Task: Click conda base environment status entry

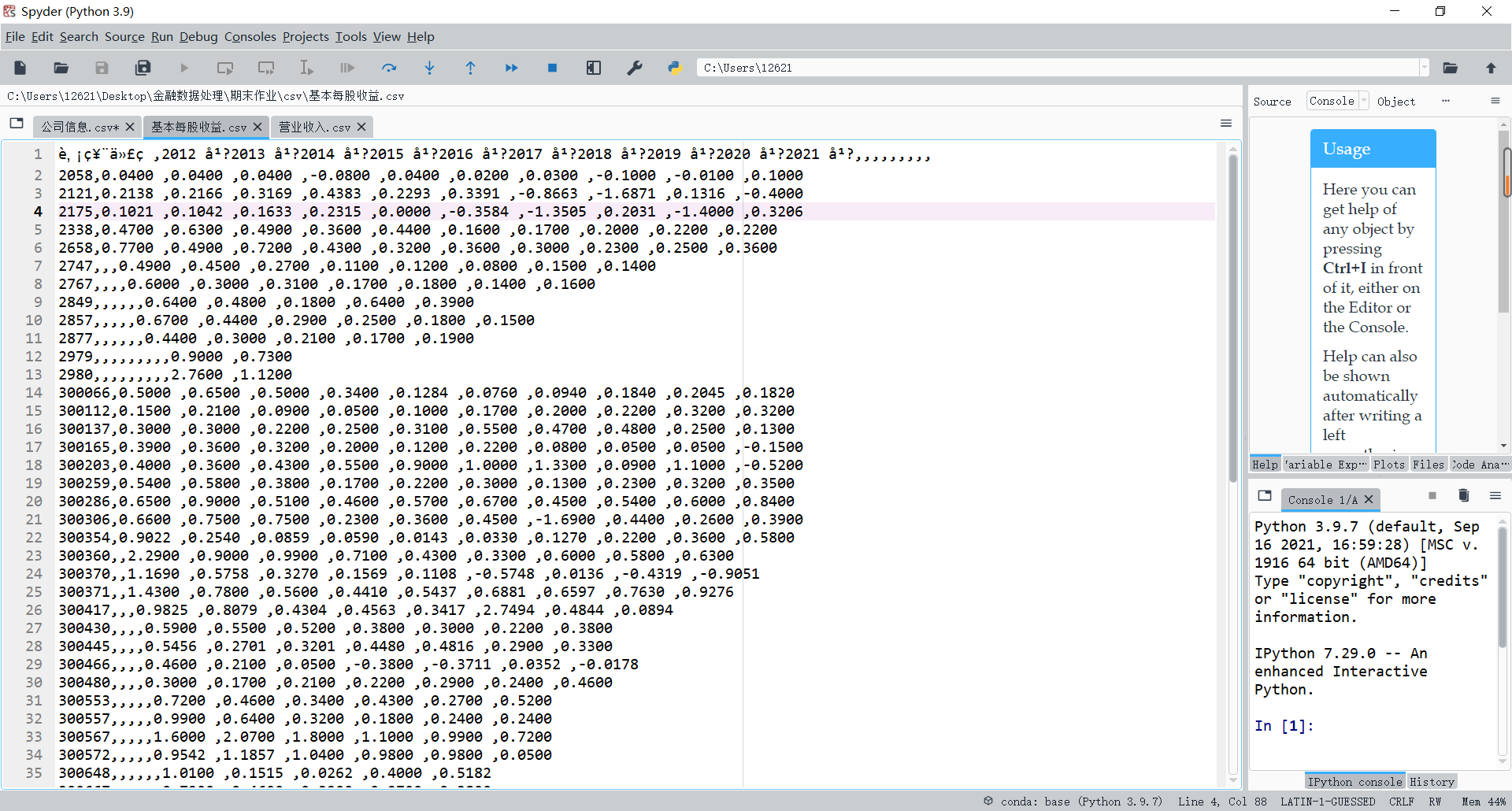Action: (1074, 802)
